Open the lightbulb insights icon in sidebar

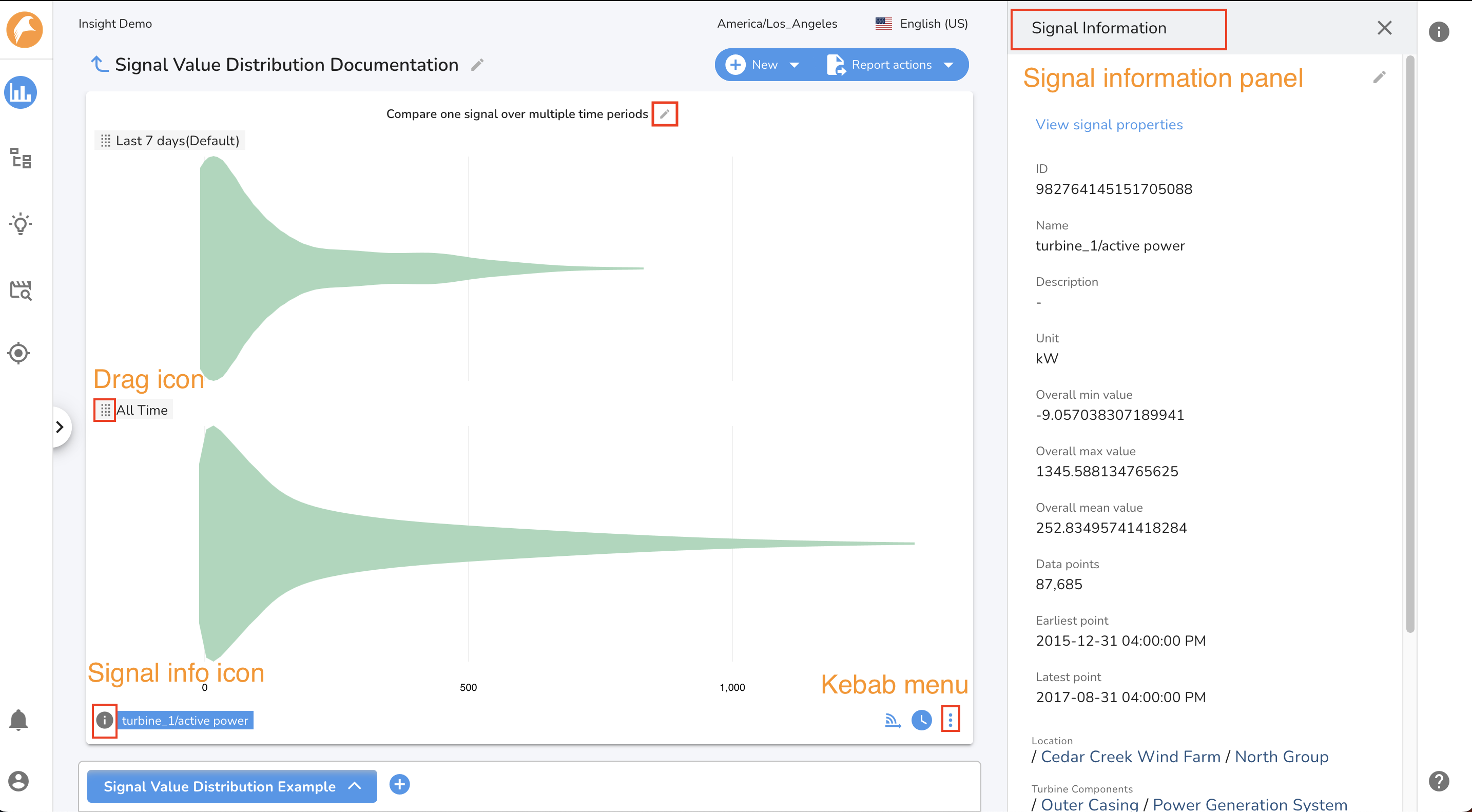pyautogui.click(x=21, y=223)
